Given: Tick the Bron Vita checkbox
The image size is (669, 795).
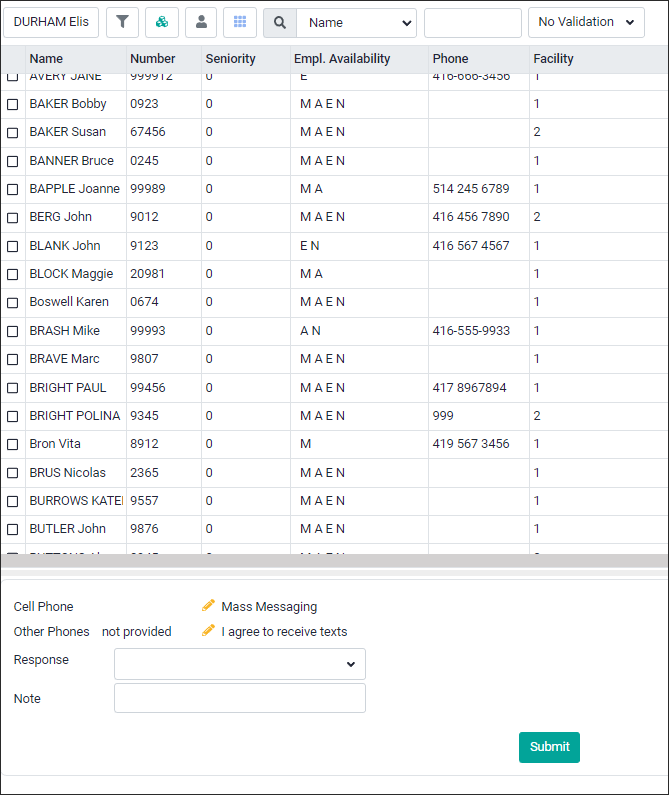Looking at the screenshot, I should point(13,445).
